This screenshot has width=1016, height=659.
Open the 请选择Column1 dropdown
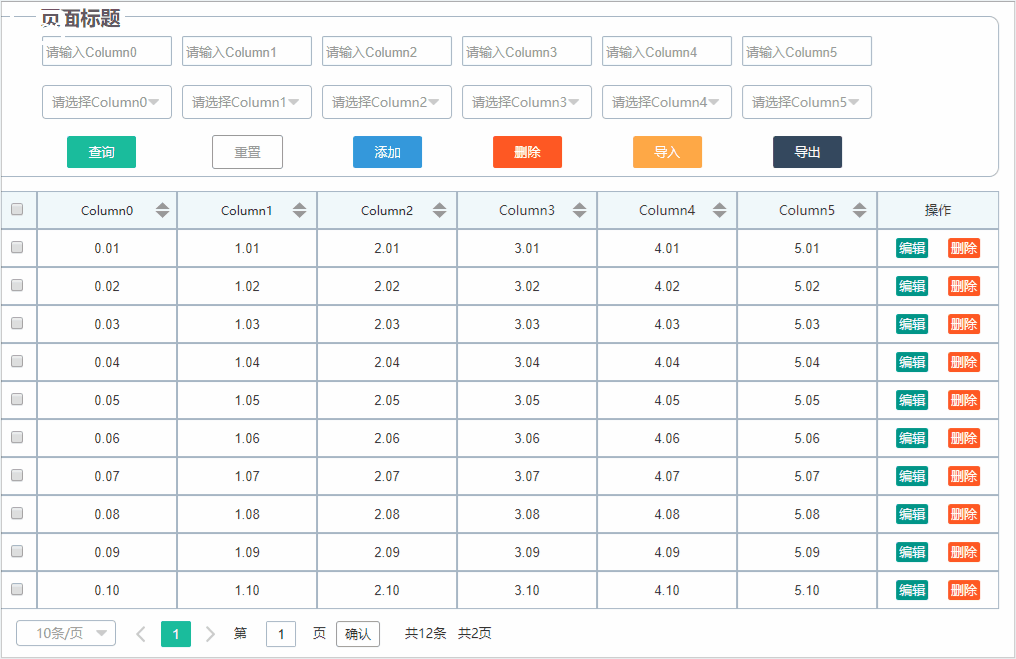coord(247,102)
